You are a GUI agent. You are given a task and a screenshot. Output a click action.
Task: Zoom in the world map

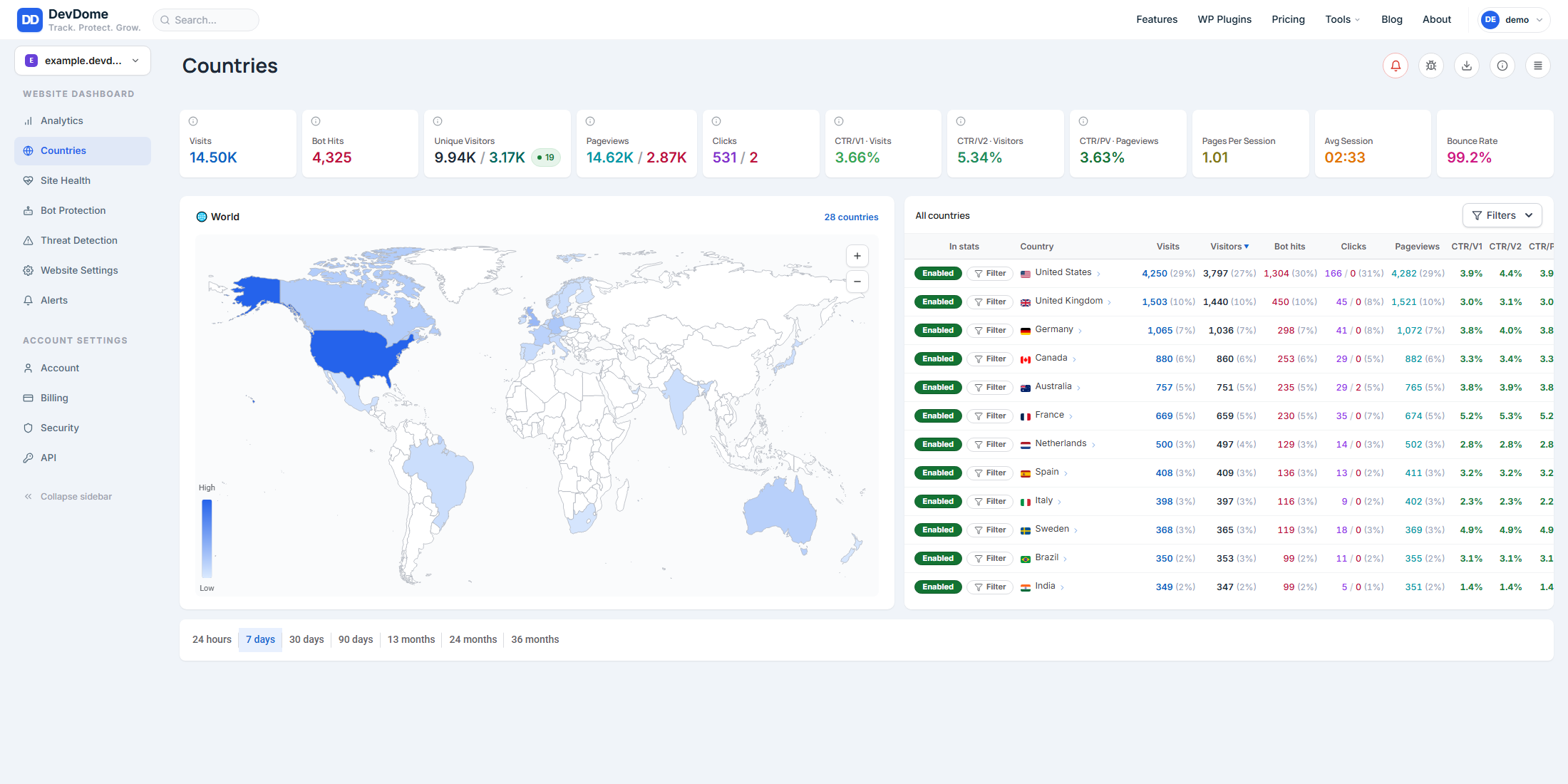(x=857, y=256)
